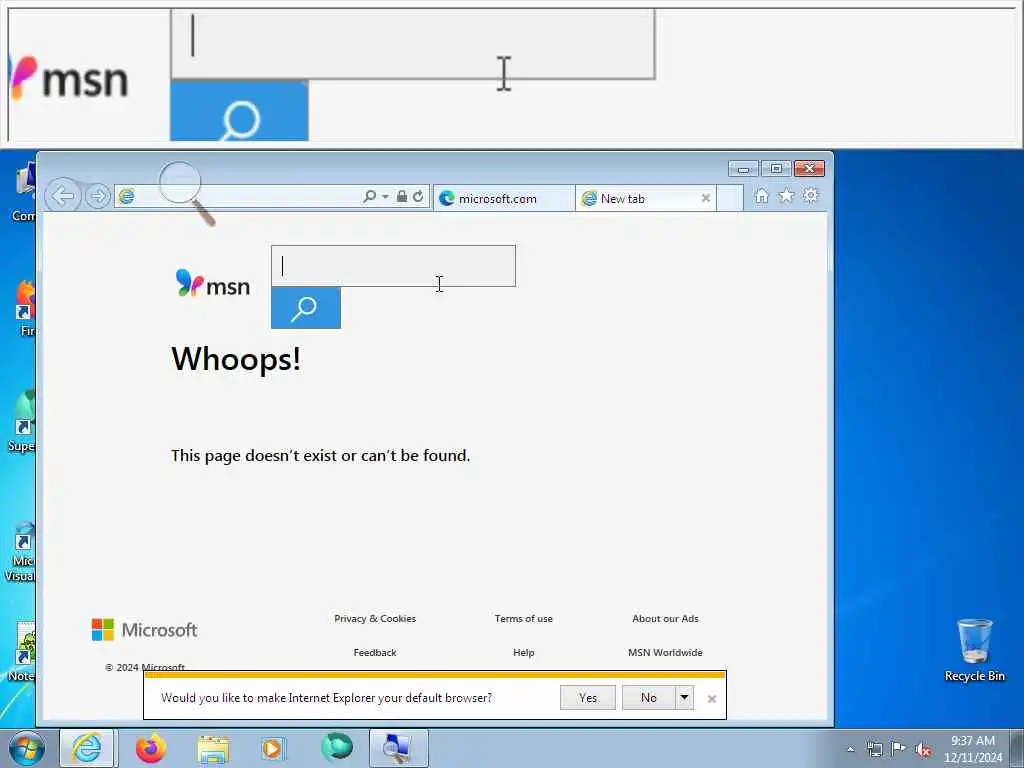Click the network tray icon
1024x768 pixels.
(x=874, y=750)
